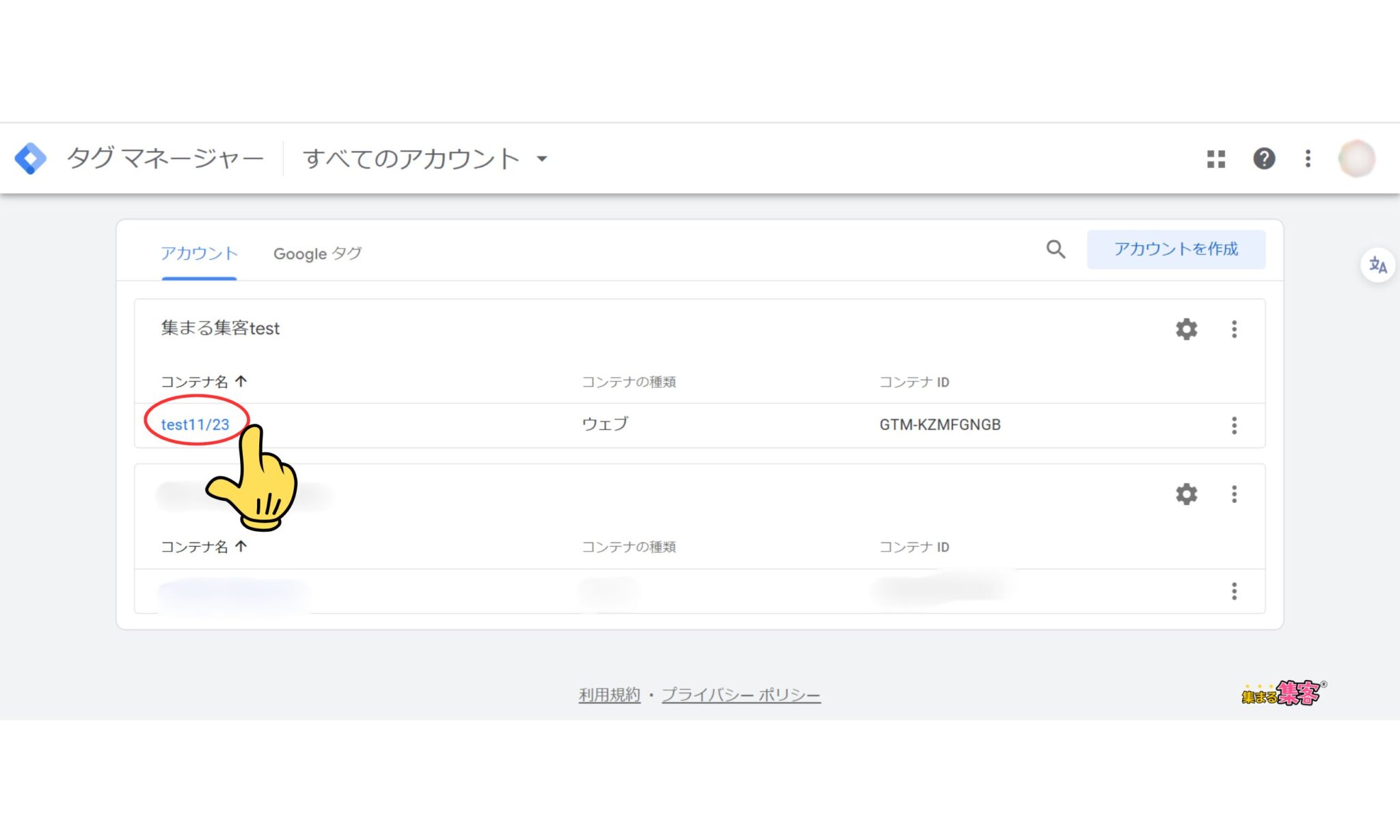Click the タグ マネージャー title text
The height and width of the screenshot is (840, 1400).
165,159
